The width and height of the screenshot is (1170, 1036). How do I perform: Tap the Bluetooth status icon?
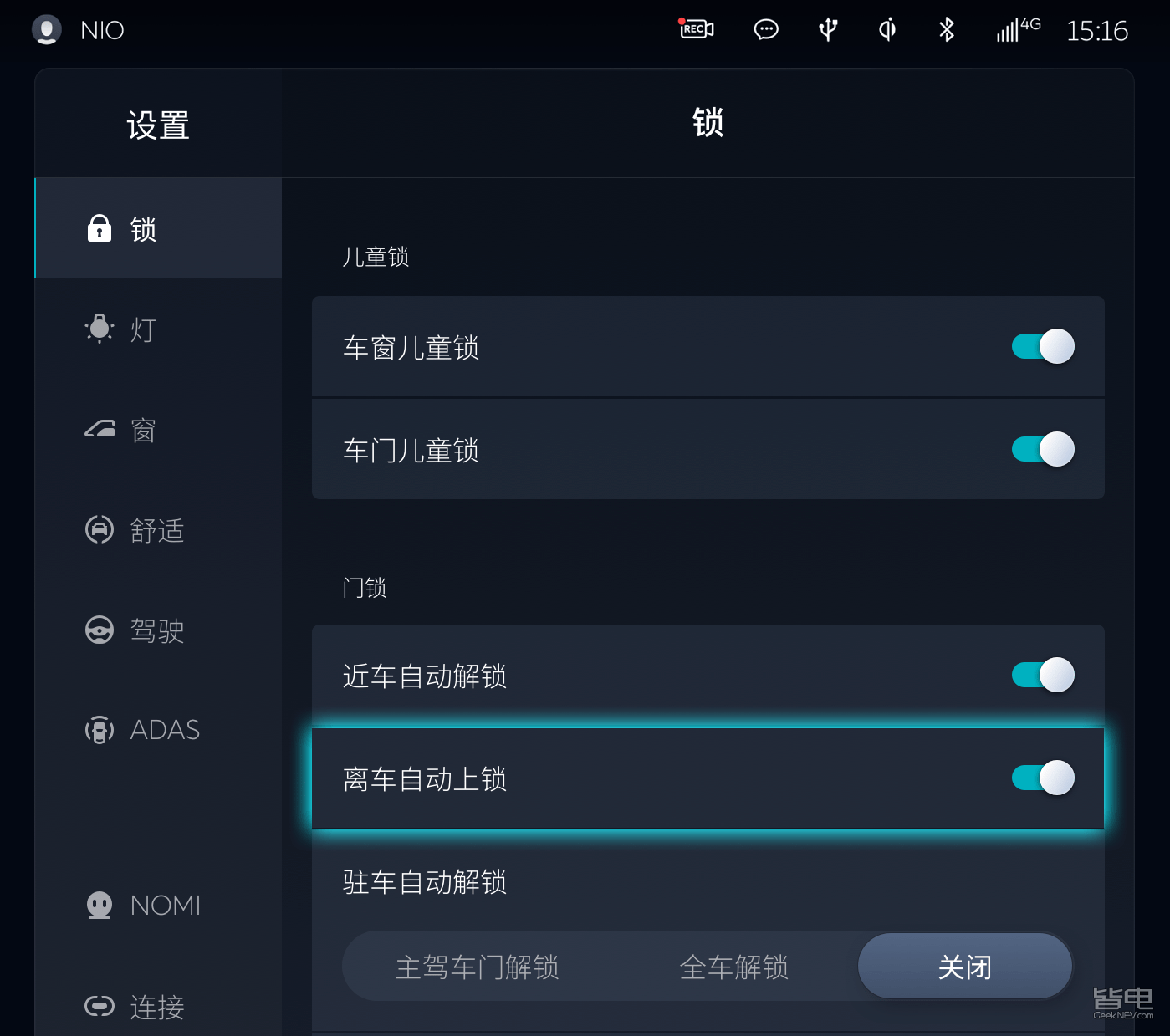pos(947,30)
